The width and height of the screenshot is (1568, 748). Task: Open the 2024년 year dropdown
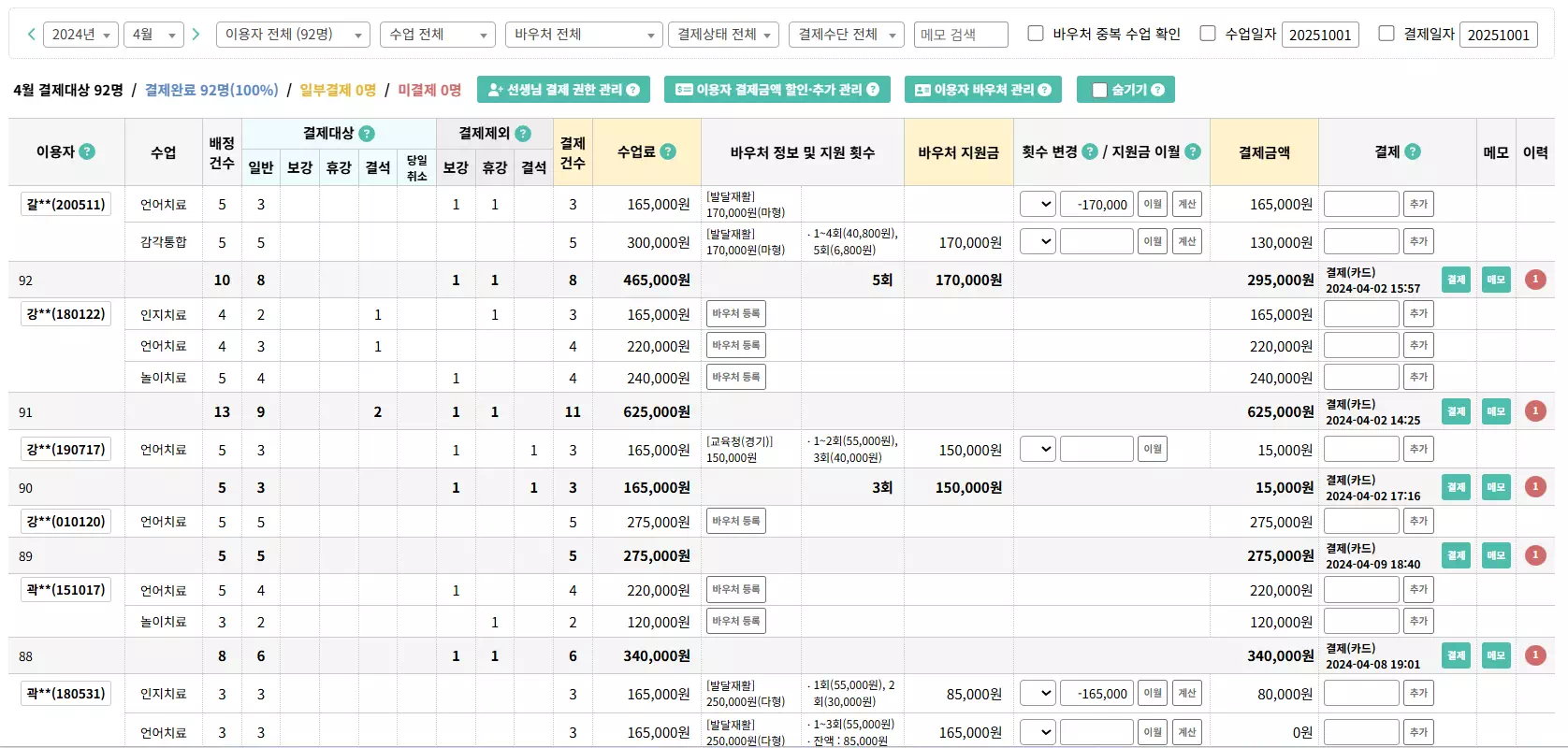[x=80, y=35]
